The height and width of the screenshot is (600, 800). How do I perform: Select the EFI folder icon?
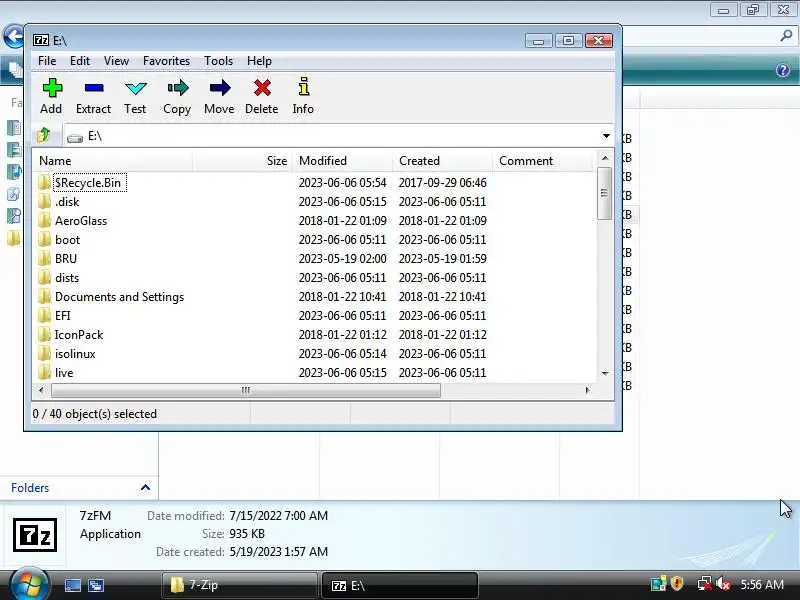44,316
